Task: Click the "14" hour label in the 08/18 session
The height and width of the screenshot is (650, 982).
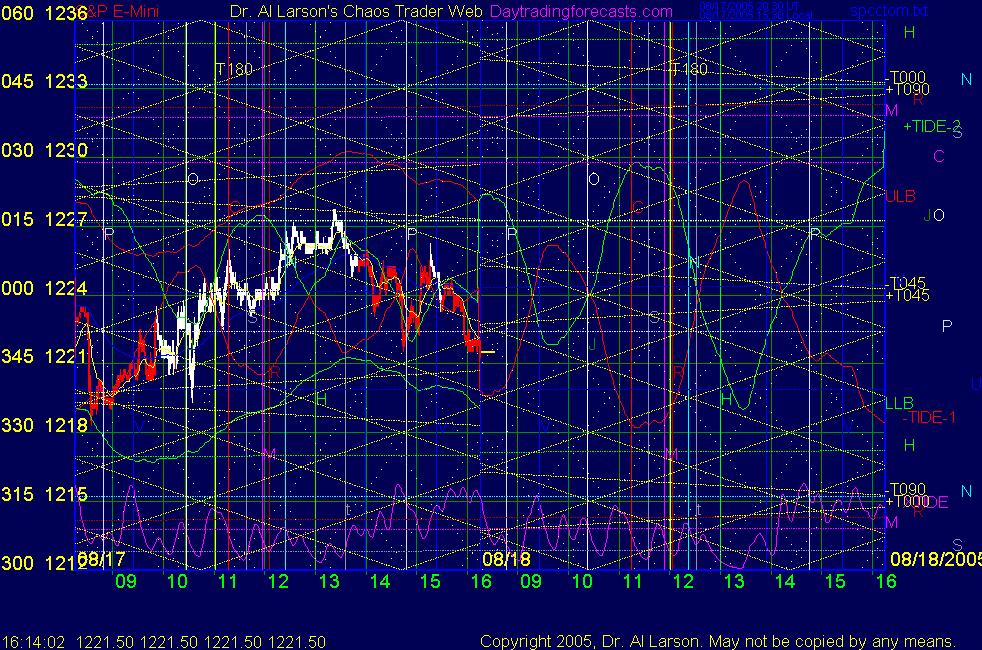Action: [x=785, y=581]
